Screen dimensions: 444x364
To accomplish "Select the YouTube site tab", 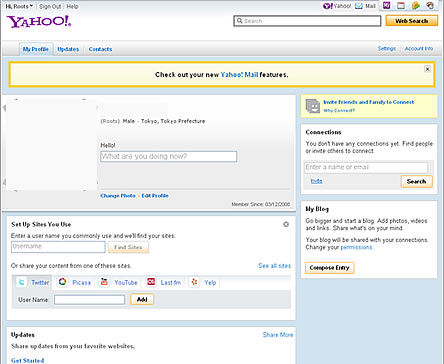I will coord(119,282).
